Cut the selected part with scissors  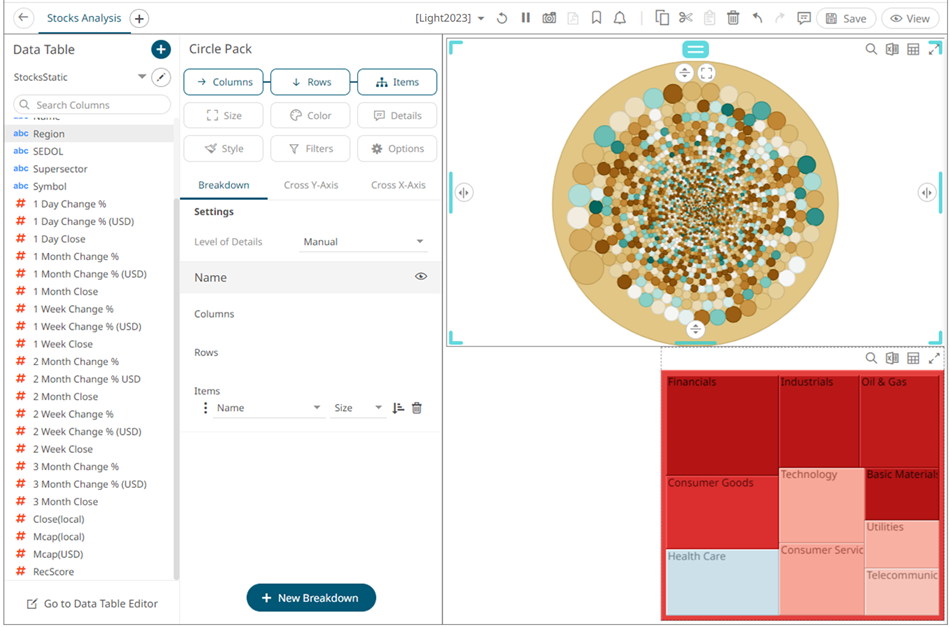tap(685, 18)
